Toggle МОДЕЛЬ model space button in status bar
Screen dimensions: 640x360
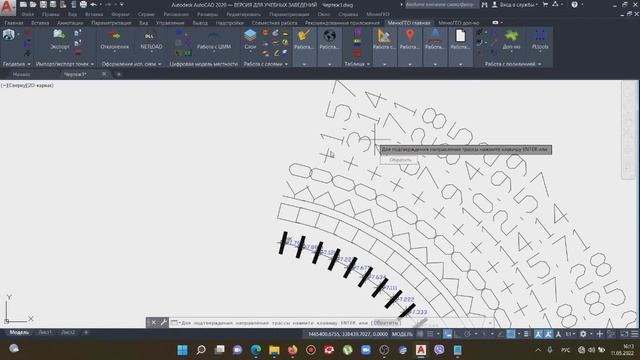pyautogui.click(x=402, y=334)
